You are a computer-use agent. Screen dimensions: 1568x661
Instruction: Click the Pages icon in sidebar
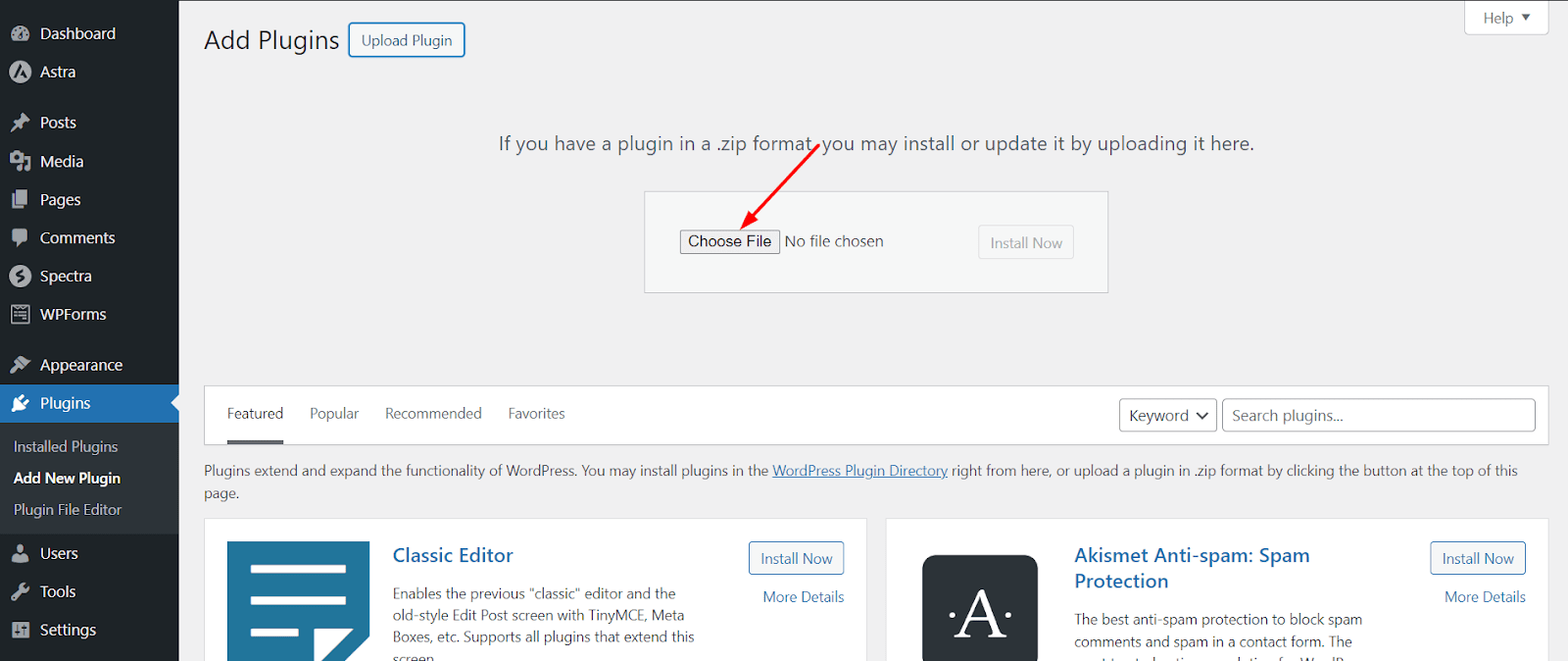point(20,199)
